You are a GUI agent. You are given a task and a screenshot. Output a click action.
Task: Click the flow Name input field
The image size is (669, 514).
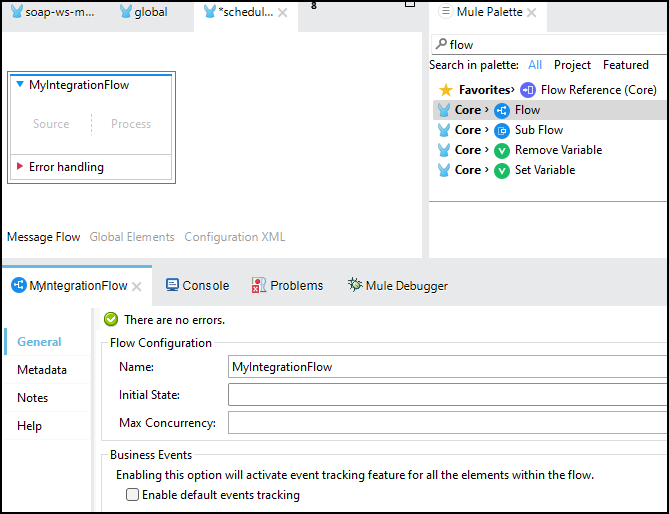pyautogui.click(x=447, y=367)
